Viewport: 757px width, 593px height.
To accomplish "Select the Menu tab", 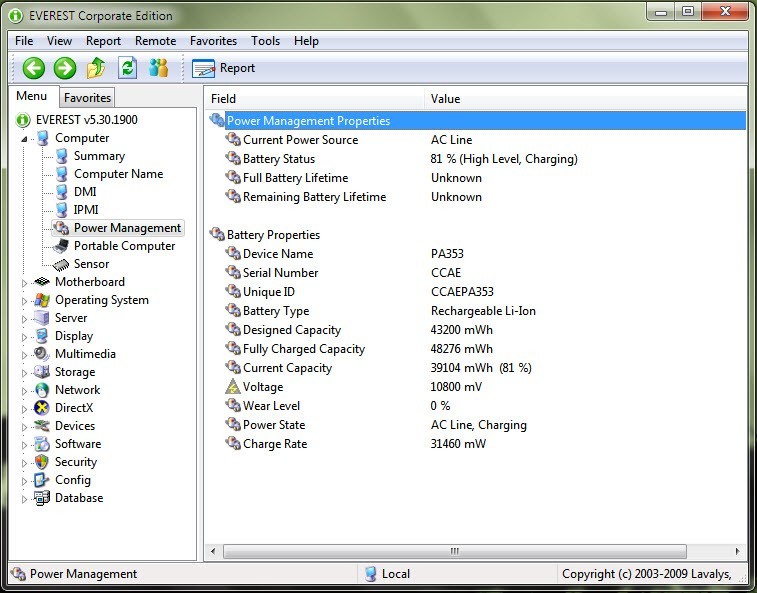I will (31, 96).
